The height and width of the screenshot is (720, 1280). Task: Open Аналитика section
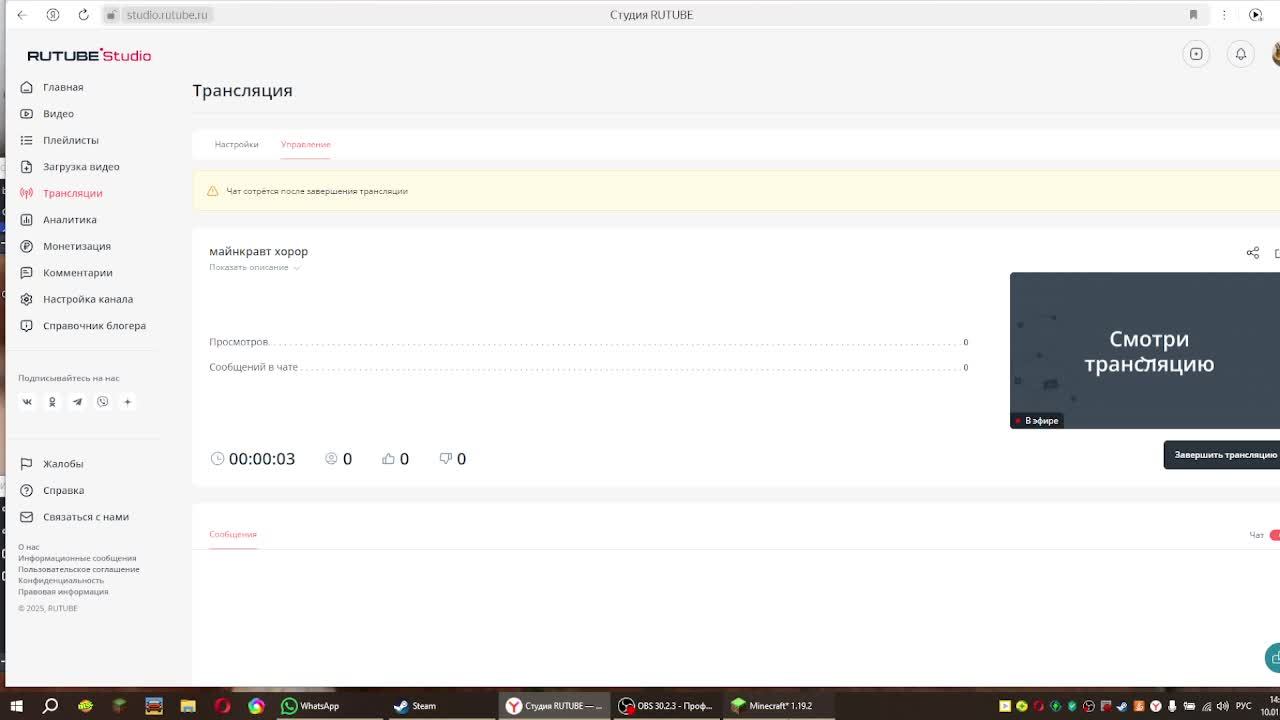pos(69,220)
